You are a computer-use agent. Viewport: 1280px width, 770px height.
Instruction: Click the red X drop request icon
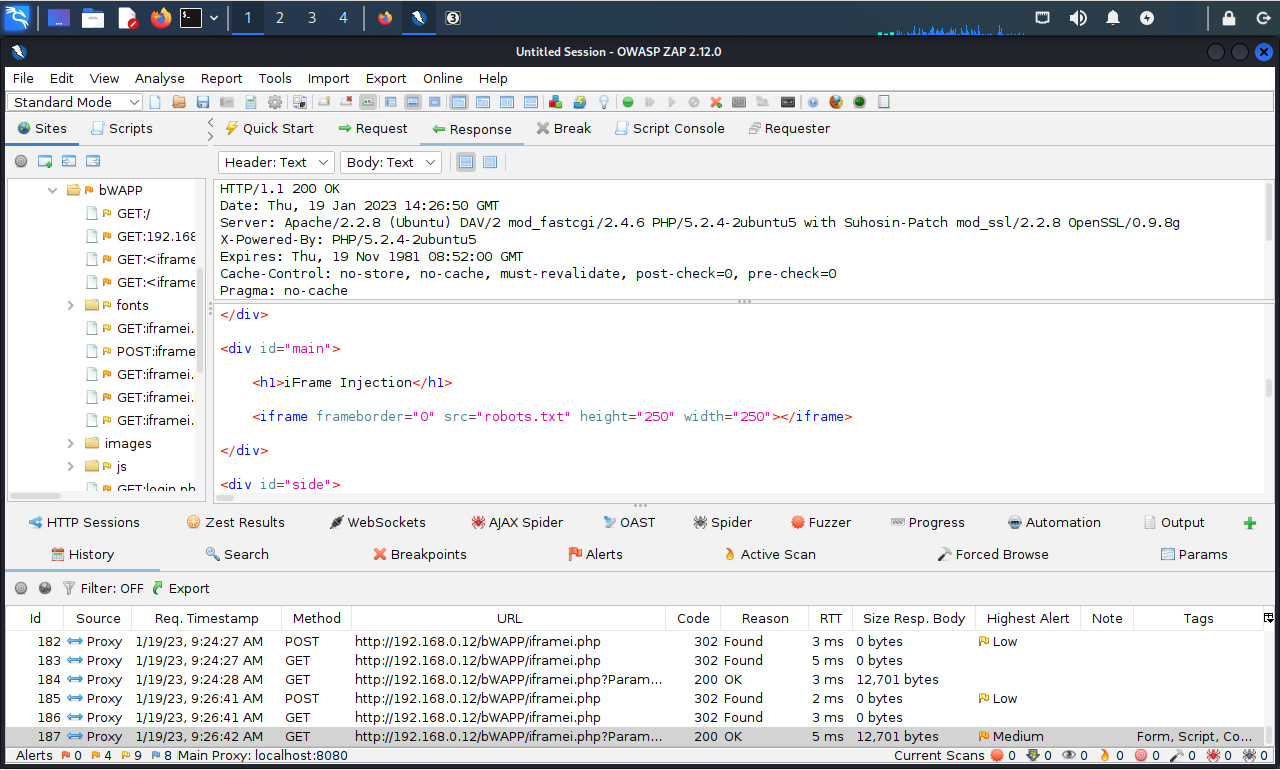point(716,102)
